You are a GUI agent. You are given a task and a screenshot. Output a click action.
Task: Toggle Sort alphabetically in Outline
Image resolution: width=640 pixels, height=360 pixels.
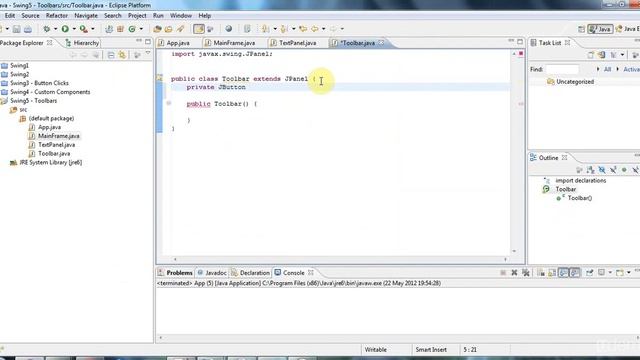(x=590, y=169)
